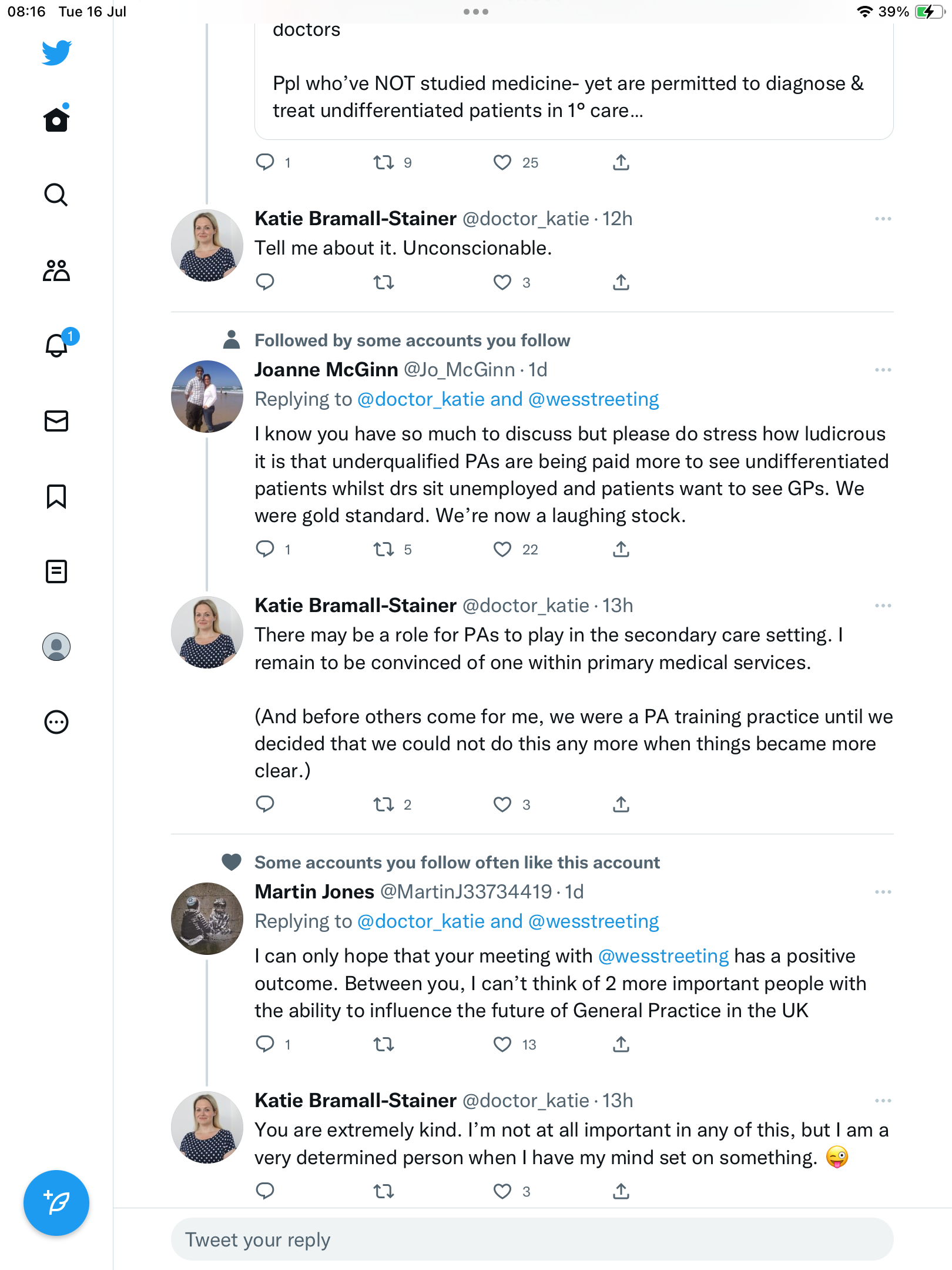Open Direct Messages envelope icon

(56, 421)
